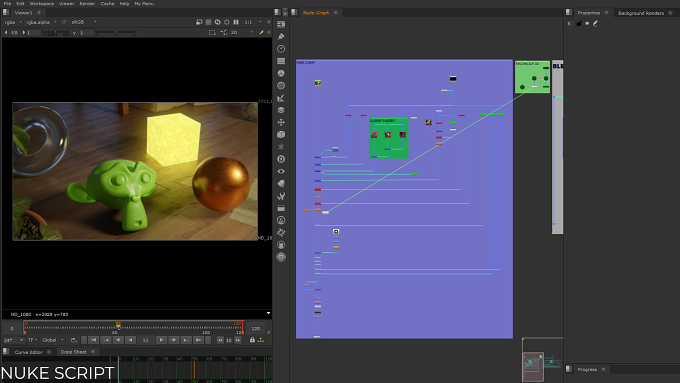The width and height of the screenshot is (680, 383).
Task: Switch to the Background Renders tab
Action: tap(641, 13)
